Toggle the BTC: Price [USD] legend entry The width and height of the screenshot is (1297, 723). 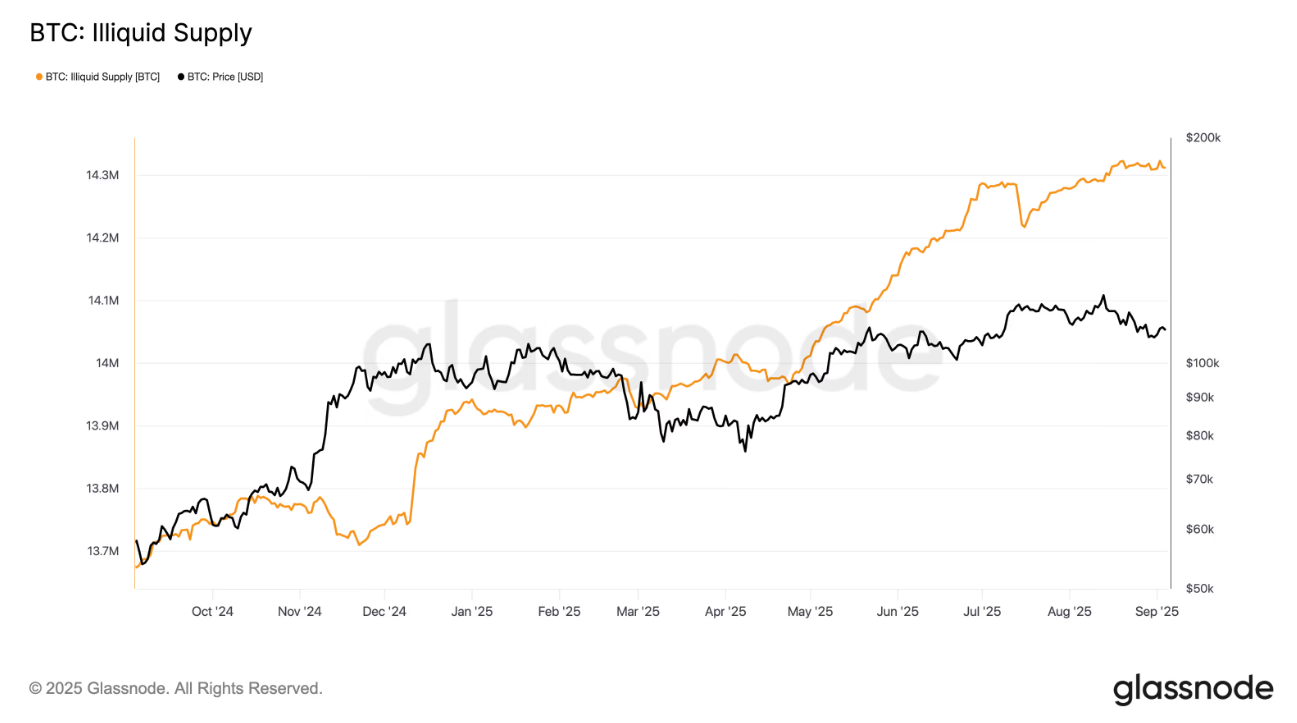[220, 76]
